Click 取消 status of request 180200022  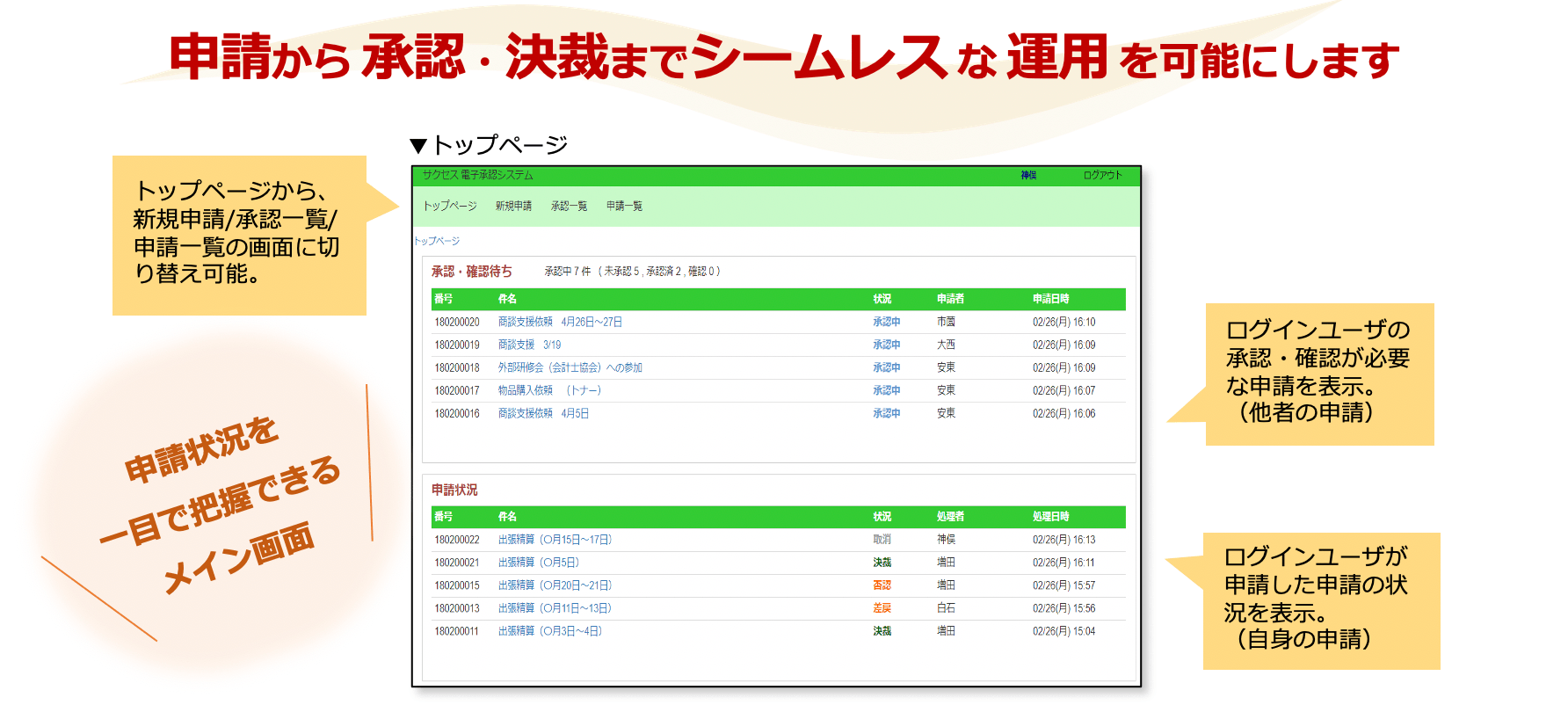(x=882, y=540)
